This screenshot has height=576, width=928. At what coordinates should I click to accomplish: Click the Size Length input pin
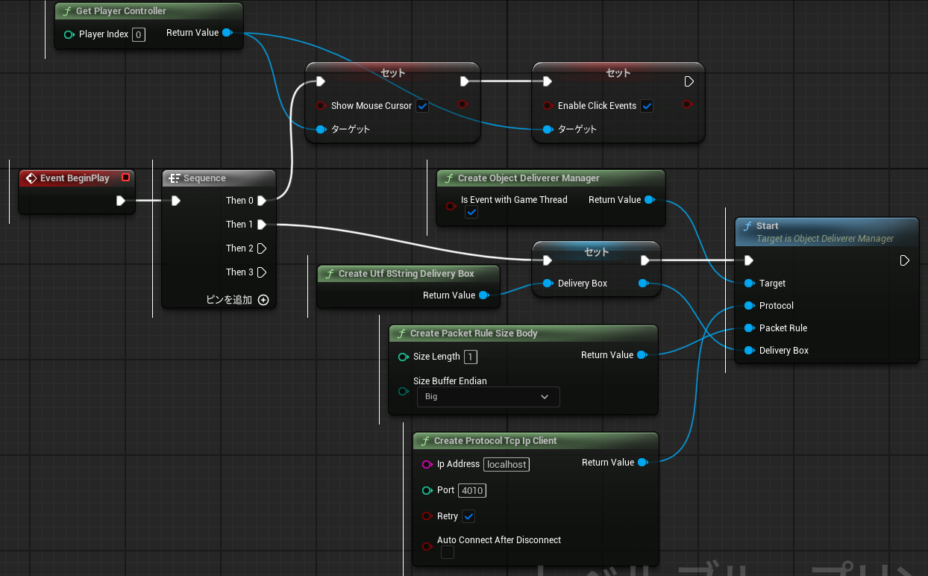pyautogui.click(x=403, y=356)
